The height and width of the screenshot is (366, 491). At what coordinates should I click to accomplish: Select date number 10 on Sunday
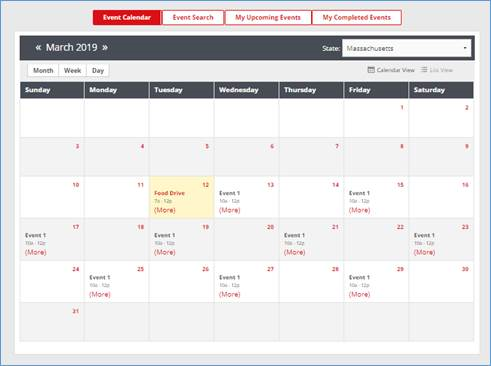[x=76, y=185]
